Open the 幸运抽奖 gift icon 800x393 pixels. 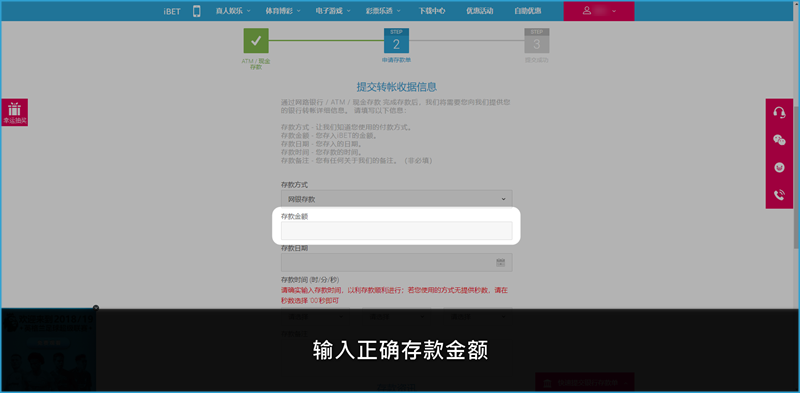(15, 112)
